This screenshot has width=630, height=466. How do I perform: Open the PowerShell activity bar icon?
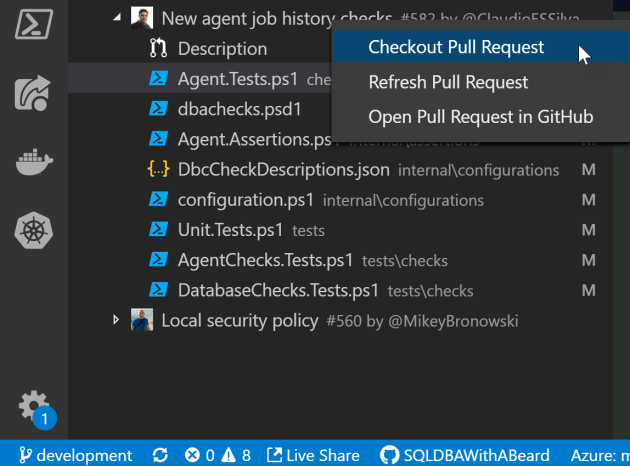(34, 22)
